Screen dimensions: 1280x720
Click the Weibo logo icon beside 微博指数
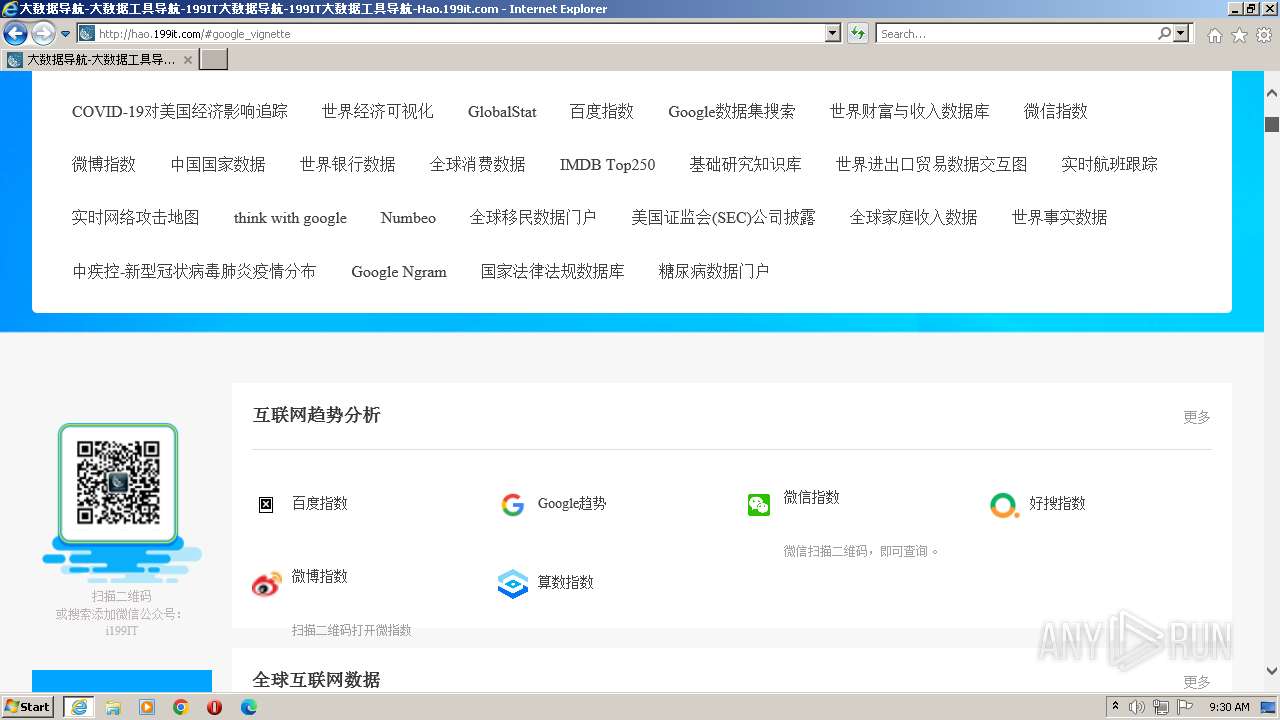tap(266, 584)
